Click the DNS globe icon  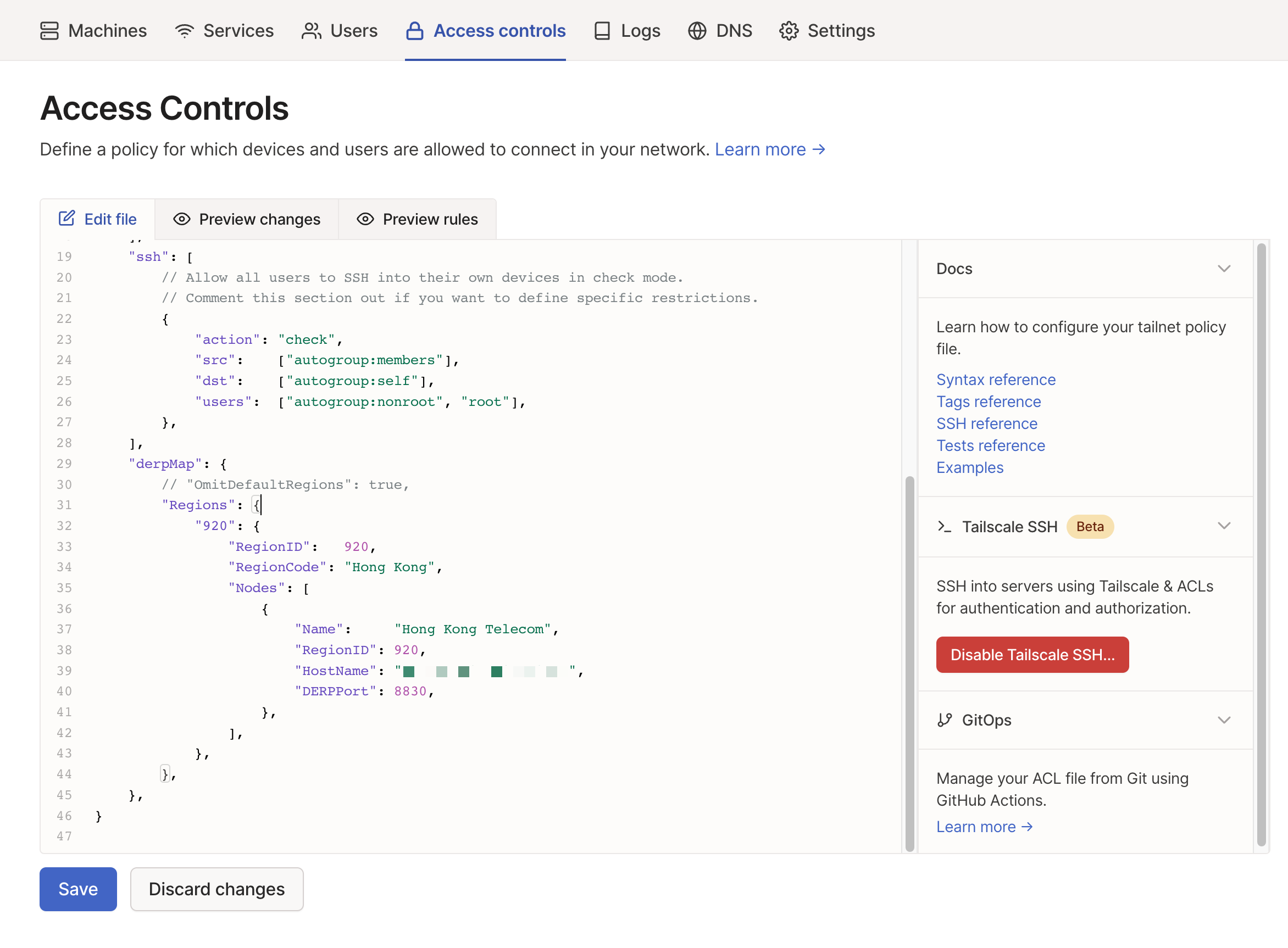click(697, 30)
